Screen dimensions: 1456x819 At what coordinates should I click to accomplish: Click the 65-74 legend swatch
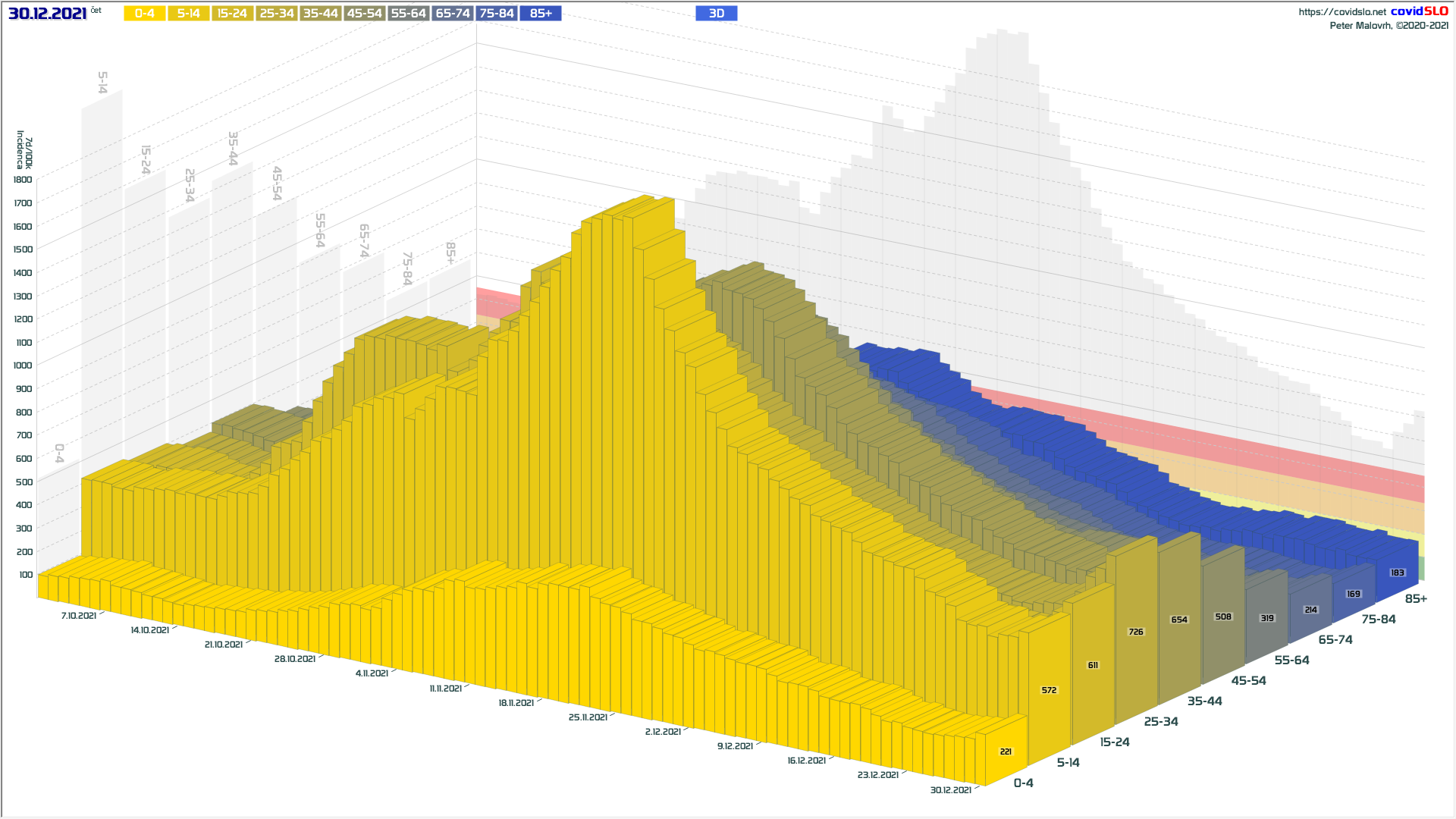453,14
